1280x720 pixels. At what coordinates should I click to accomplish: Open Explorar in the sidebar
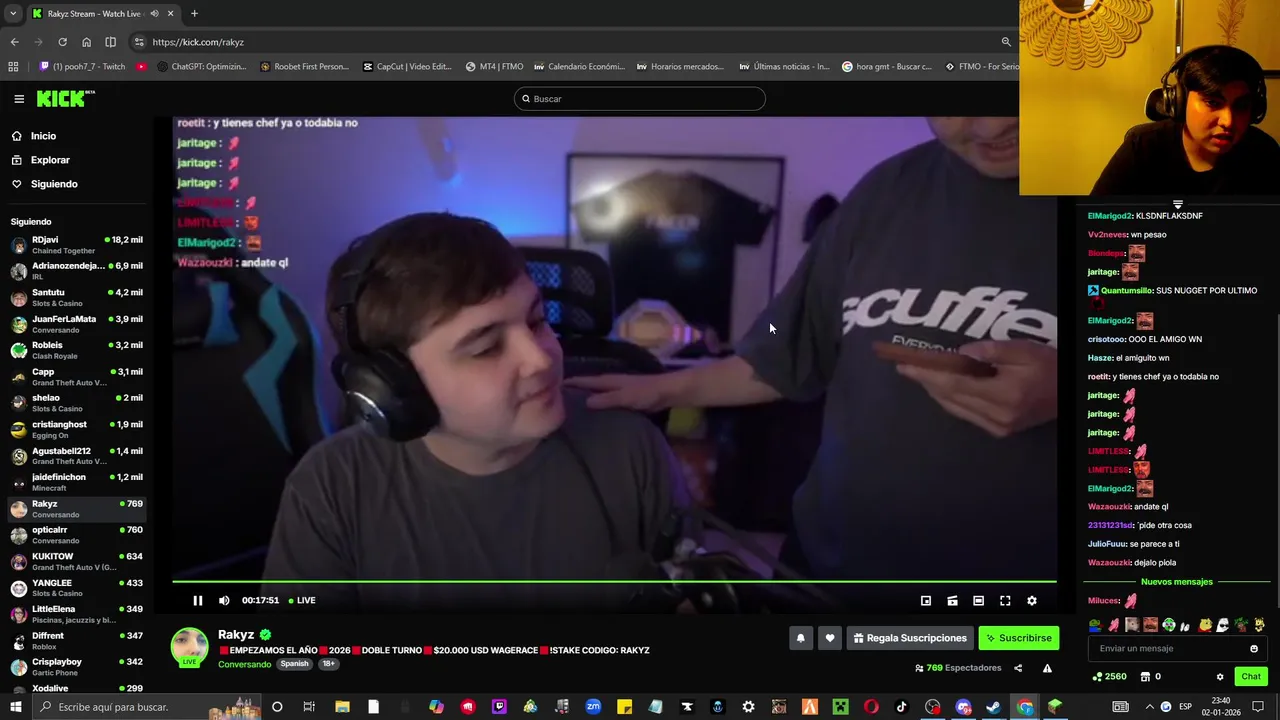(x=50, y=160)
